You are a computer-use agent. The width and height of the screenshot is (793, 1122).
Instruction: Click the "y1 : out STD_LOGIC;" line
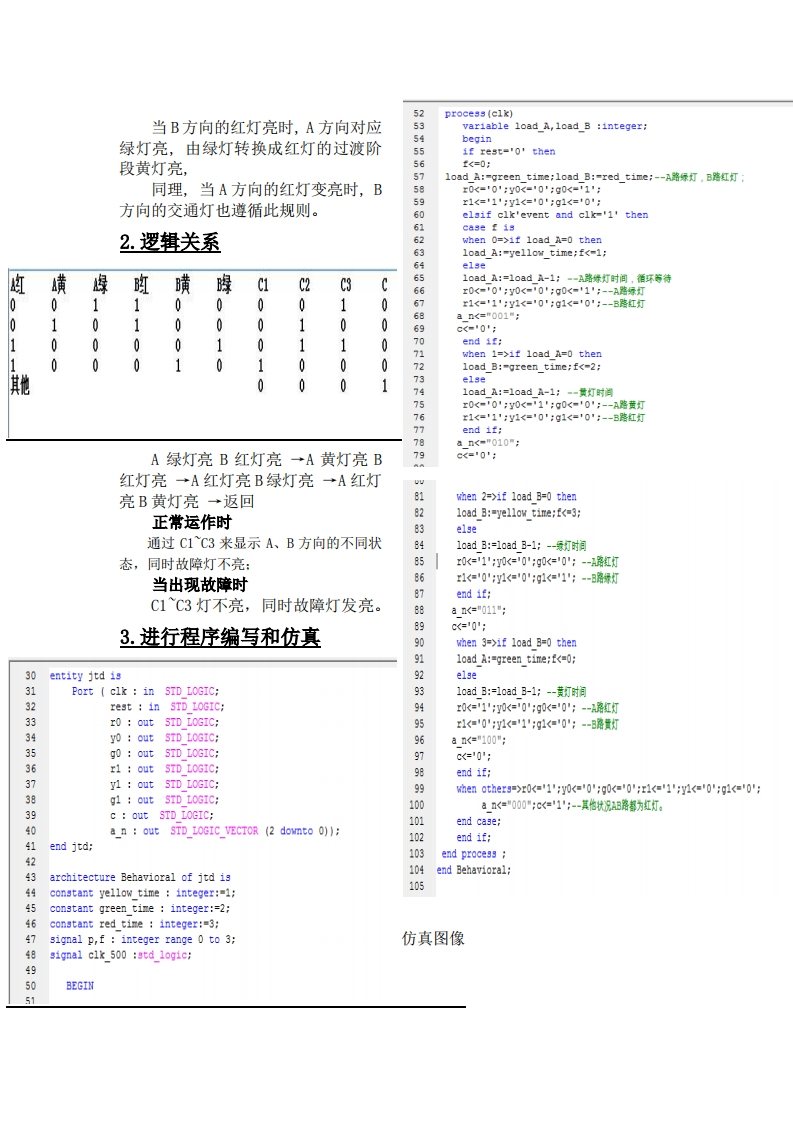pyautogui.click(x=165, y=785)
